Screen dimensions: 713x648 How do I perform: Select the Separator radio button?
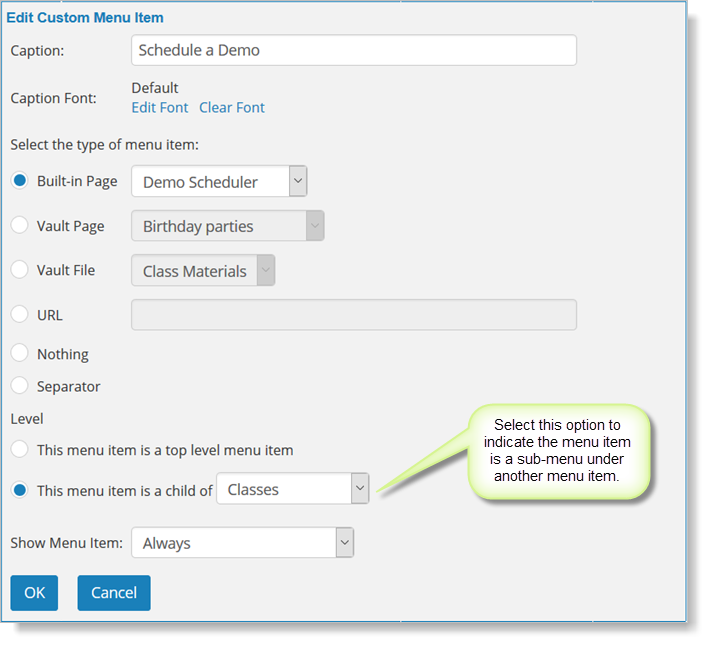(x=20, y=385)
